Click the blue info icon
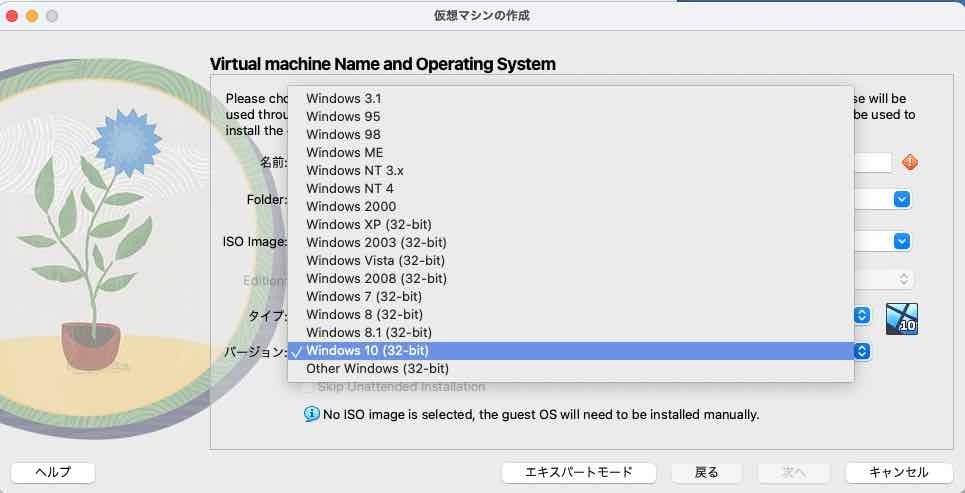The height and width of the screenshot is (493, 965). pyautogui.click(x=311, y=414)
